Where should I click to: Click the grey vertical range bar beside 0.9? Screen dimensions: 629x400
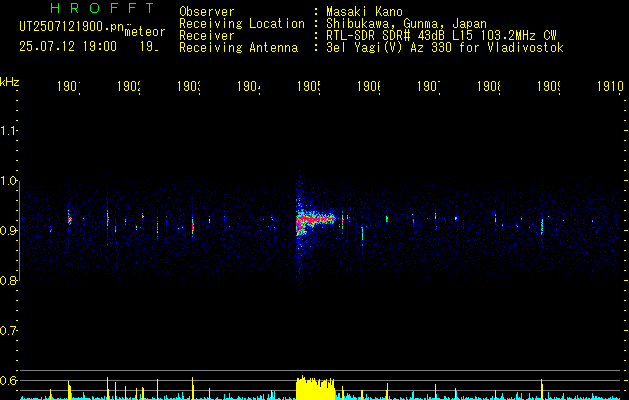19,231
